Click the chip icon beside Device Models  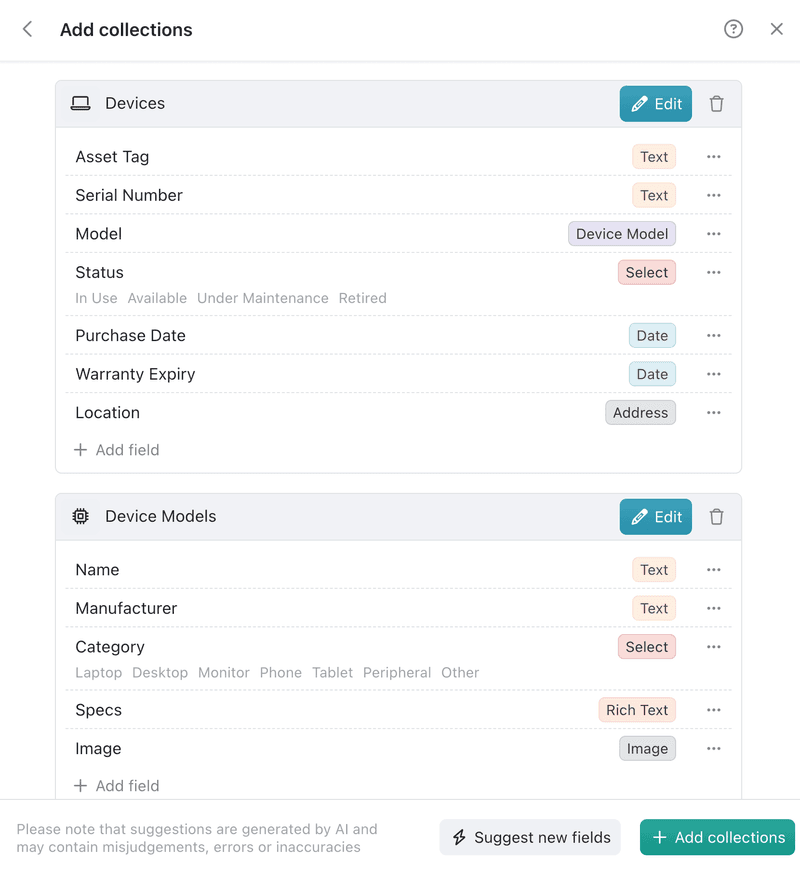pos(80,516)
